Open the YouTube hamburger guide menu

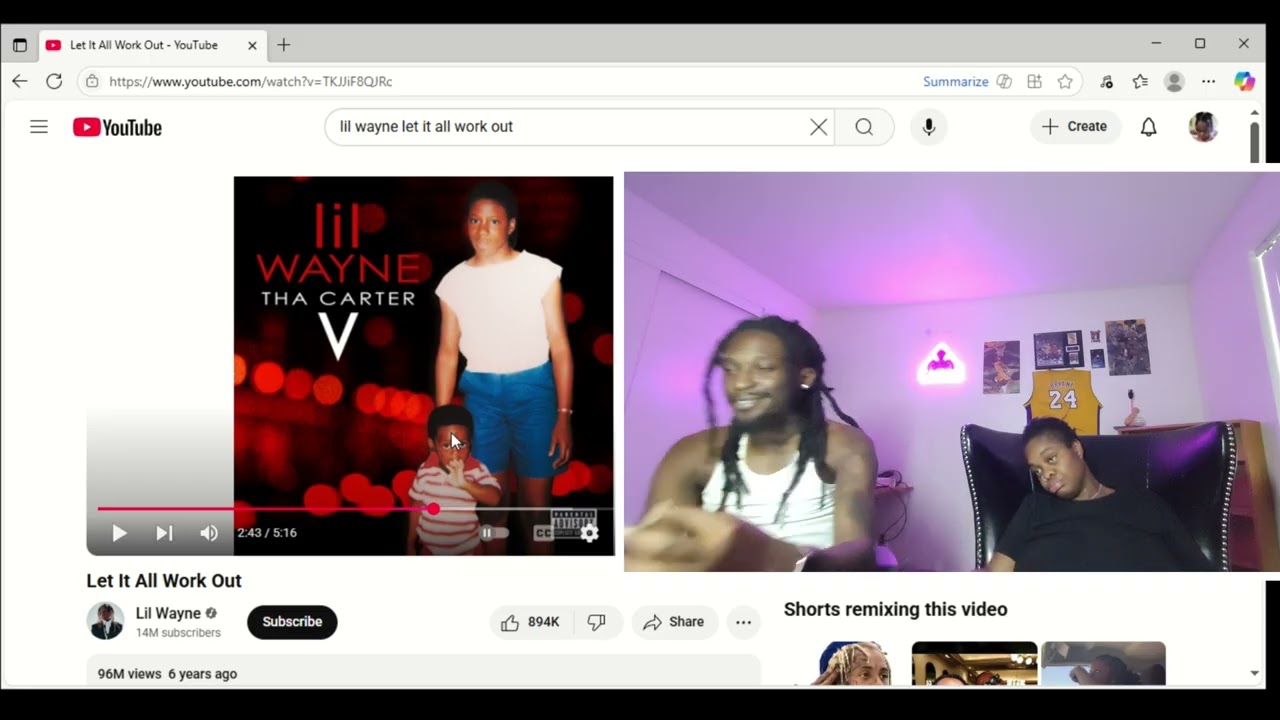point(39,127)
